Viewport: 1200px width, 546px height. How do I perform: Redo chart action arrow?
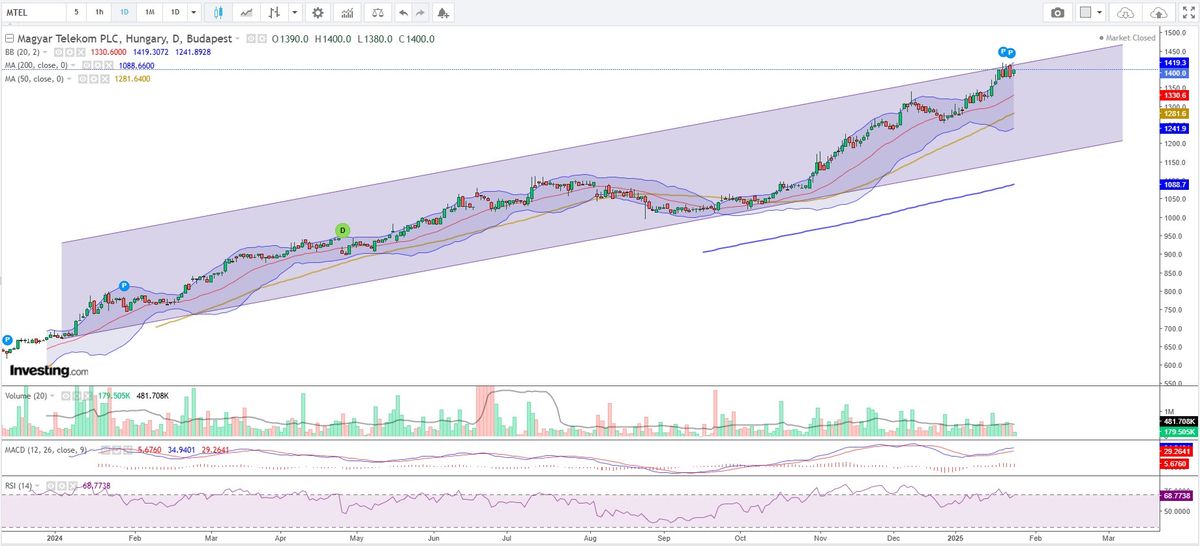tap(420, 13)
